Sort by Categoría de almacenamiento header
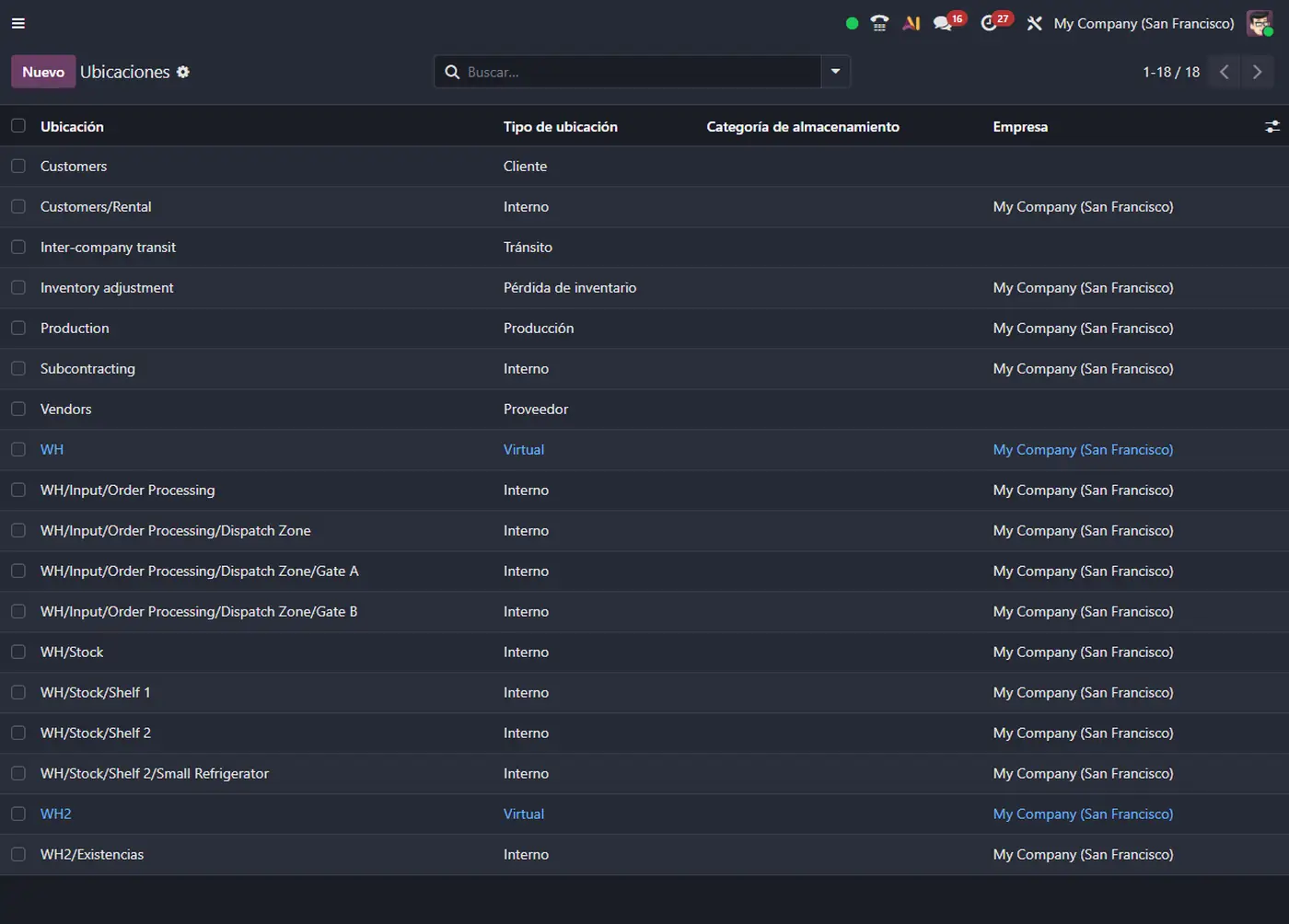The image size is (1289, 924). [x=802, y=127]
